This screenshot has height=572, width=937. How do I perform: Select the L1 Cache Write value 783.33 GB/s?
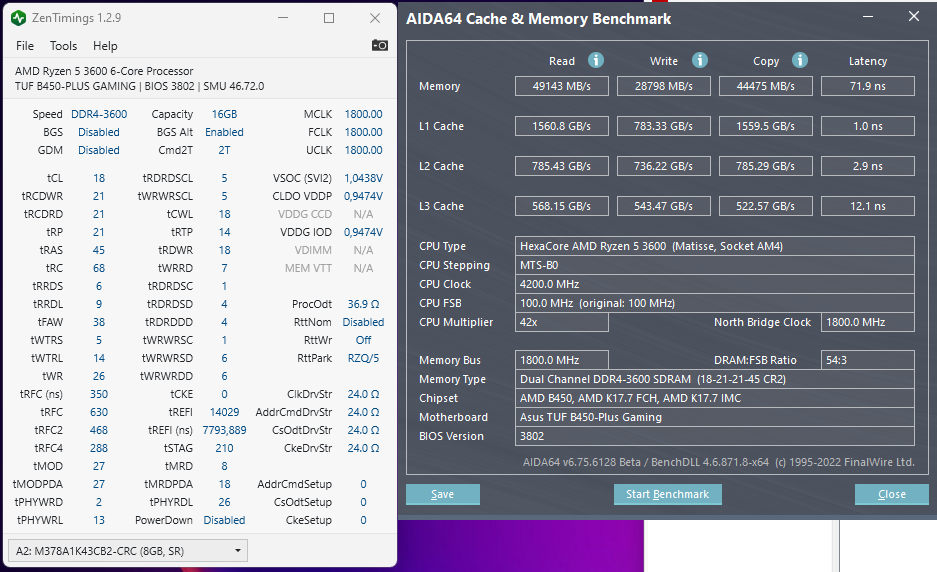point(664,126)
